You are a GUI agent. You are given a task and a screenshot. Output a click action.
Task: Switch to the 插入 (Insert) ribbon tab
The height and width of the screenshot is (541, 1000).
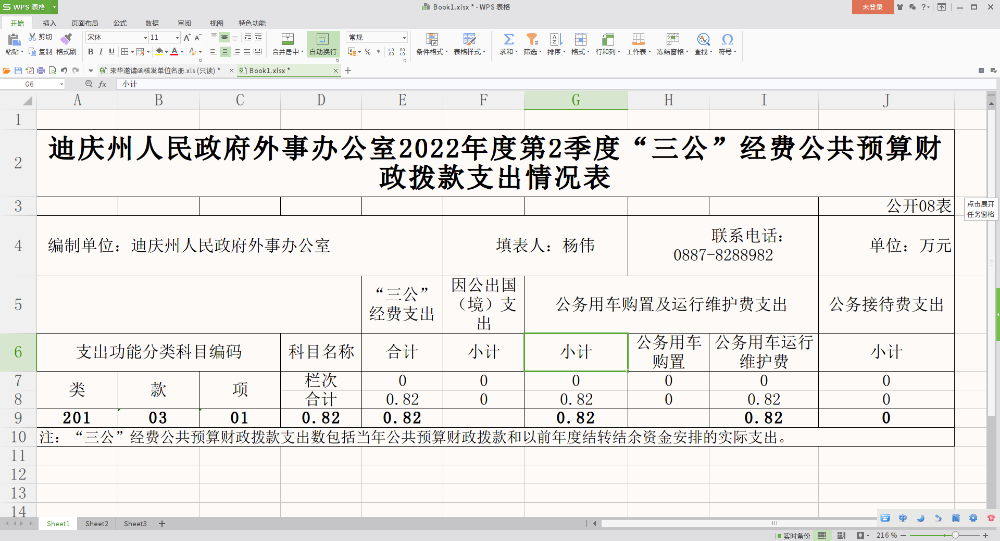[x=50, y=23]
